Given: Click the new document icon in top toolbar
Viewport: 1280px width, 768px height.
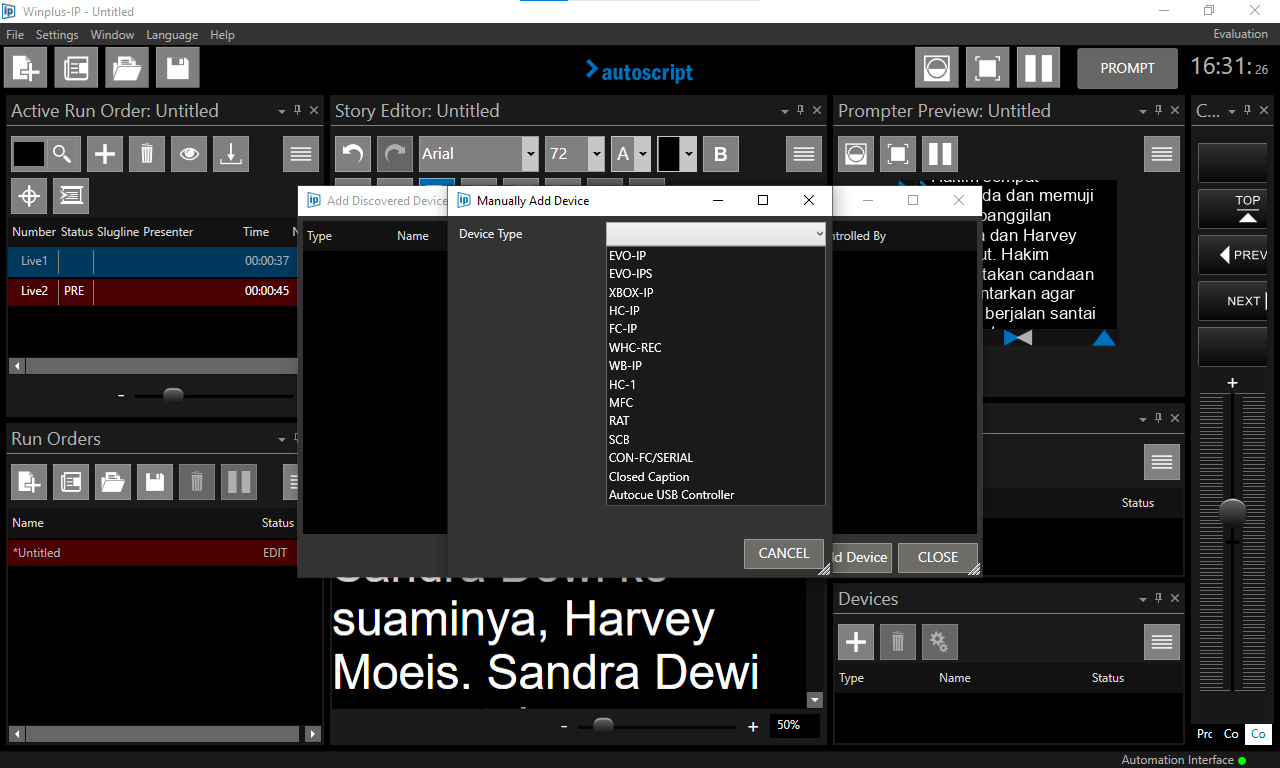Looking at the screenshot, I should click(25, 68).
